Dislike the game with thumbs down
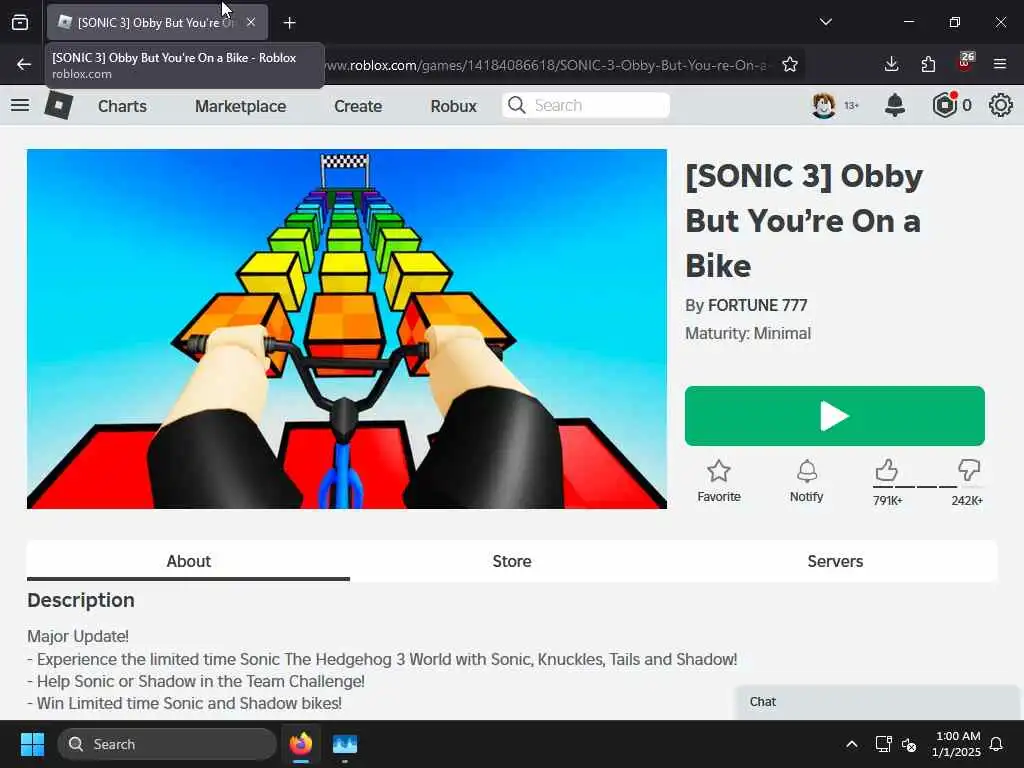Screen dimensions: 1024x768 pos(969,470)
